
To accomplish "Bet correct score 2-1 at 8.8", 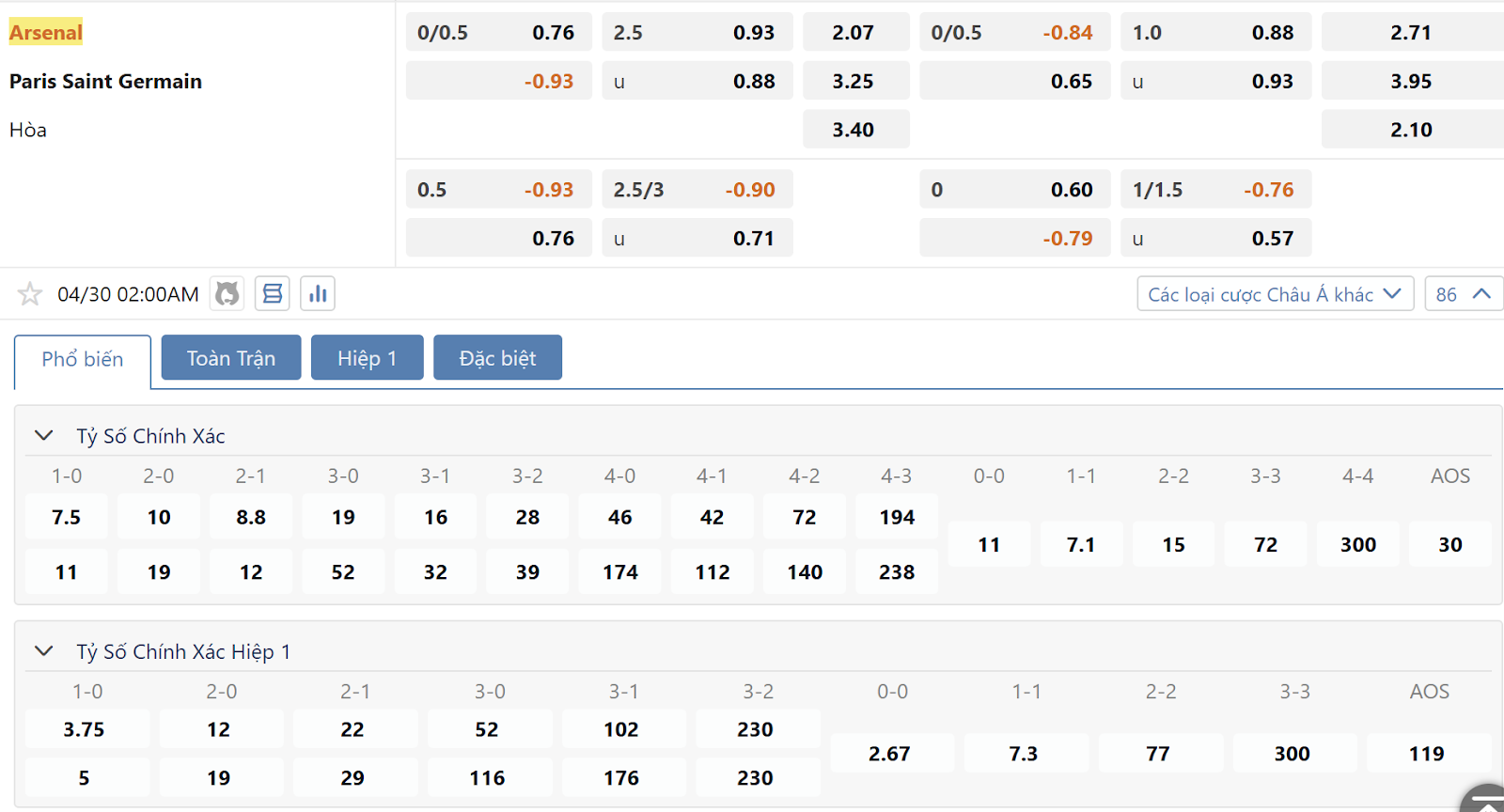I will 251,517.
